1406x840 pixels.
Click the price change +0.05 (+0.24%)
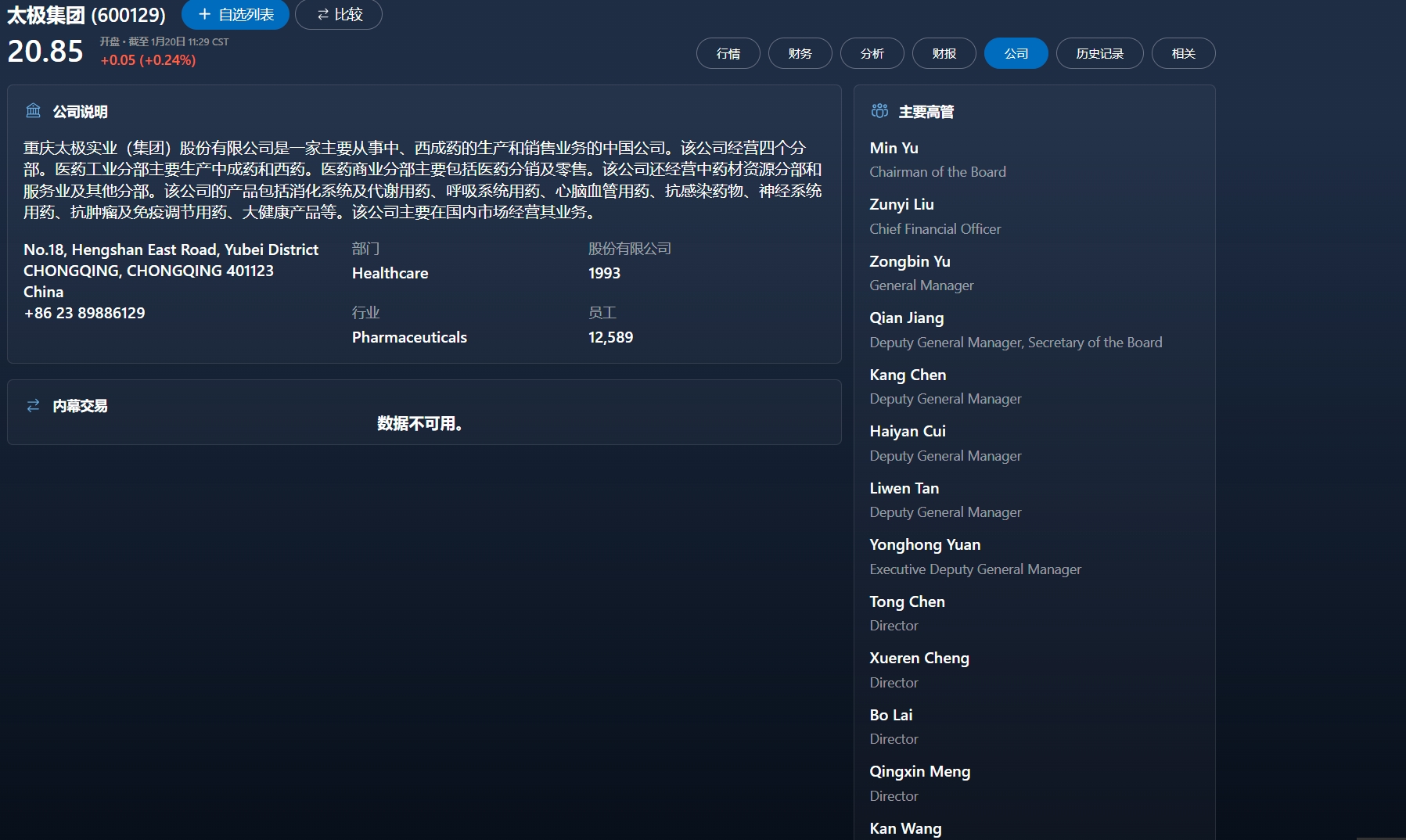(x=148, y=60)
